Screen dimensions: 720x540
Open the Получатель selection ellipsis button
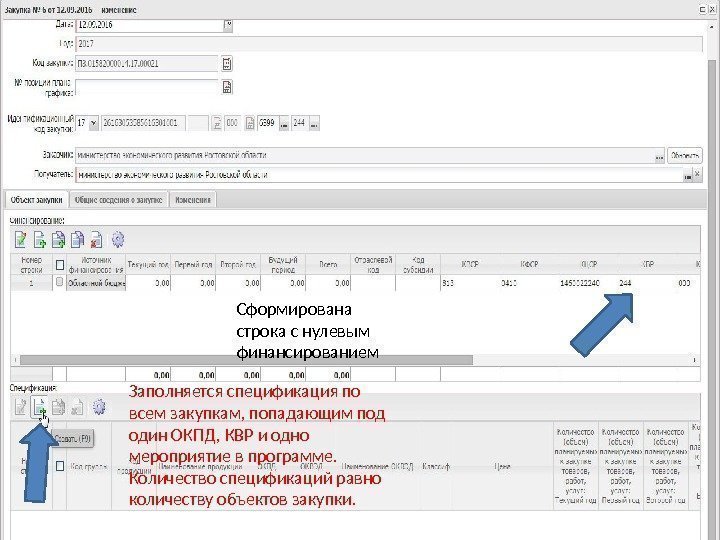[687, 175]
